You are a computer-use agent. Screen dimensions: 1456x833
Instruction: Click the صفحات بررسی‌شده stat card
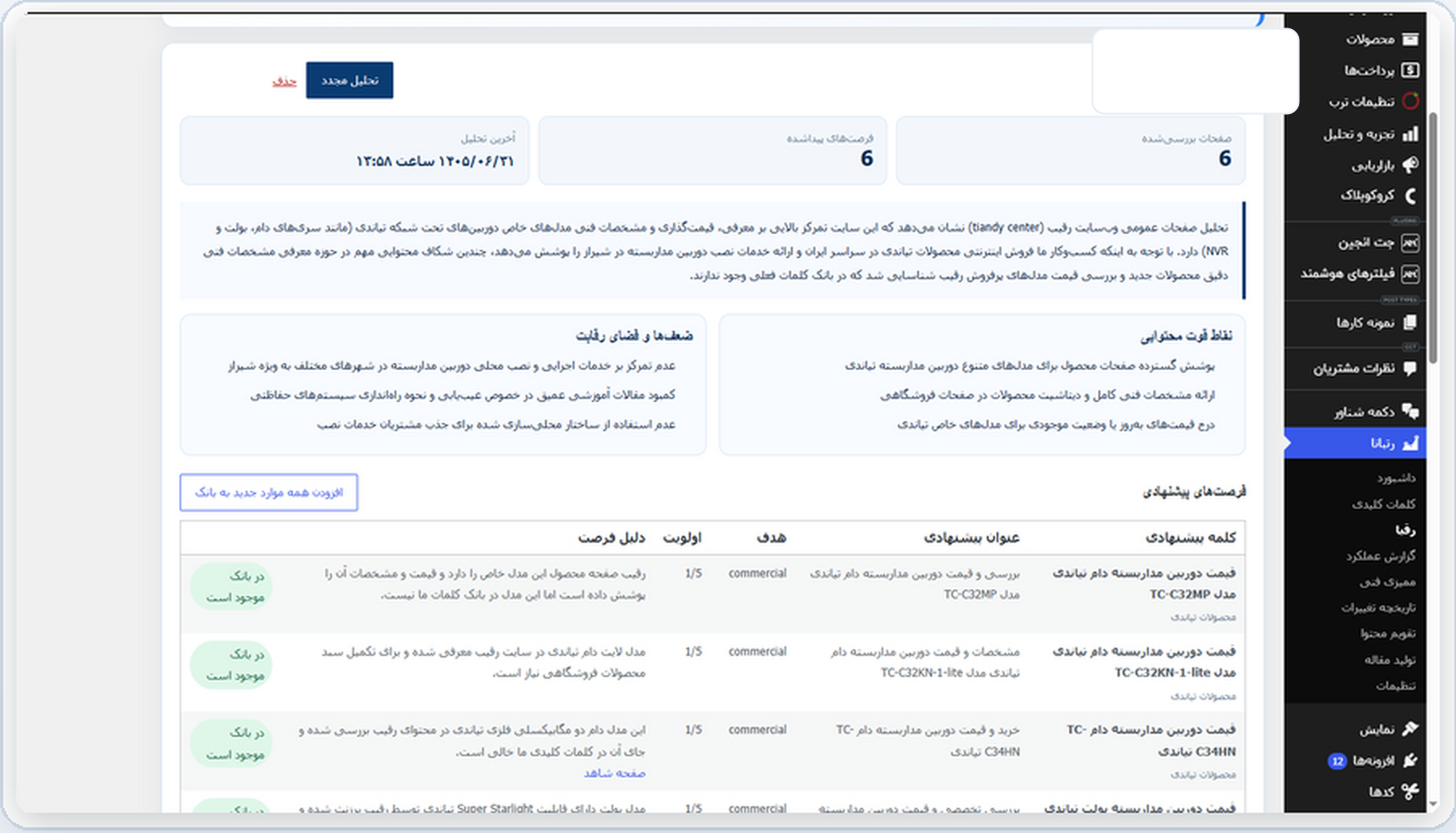pyautogui.click(x=1071, y=151)
